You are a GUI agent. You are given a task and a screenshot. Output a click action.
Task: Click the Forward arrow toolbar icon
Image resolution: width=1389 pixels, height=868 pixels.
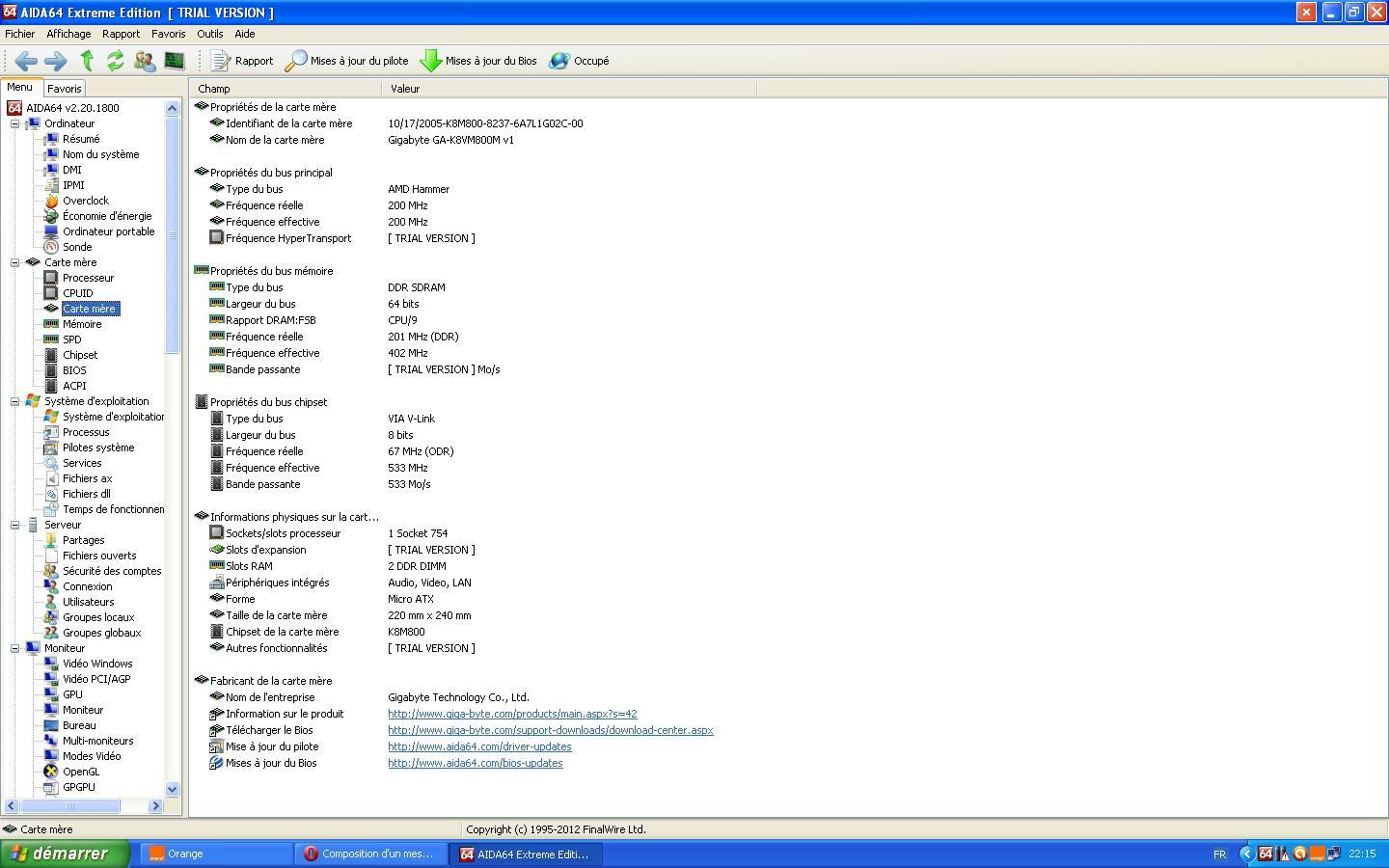tap(56, 61)
